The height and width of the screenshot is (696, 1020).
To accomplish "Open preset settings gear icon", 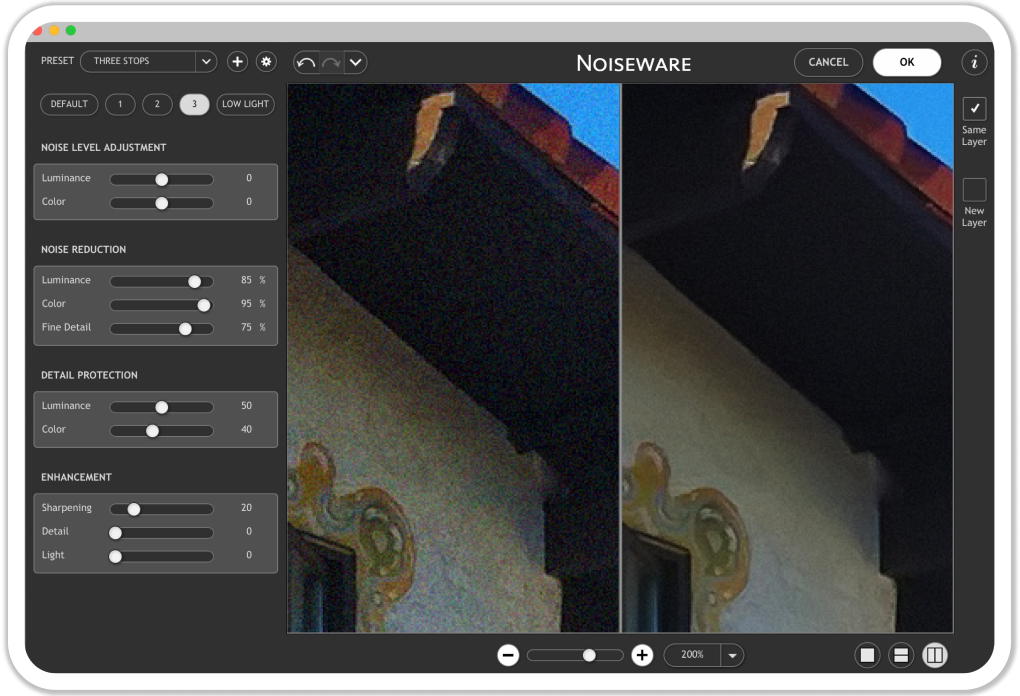I will tap(266, 61).
